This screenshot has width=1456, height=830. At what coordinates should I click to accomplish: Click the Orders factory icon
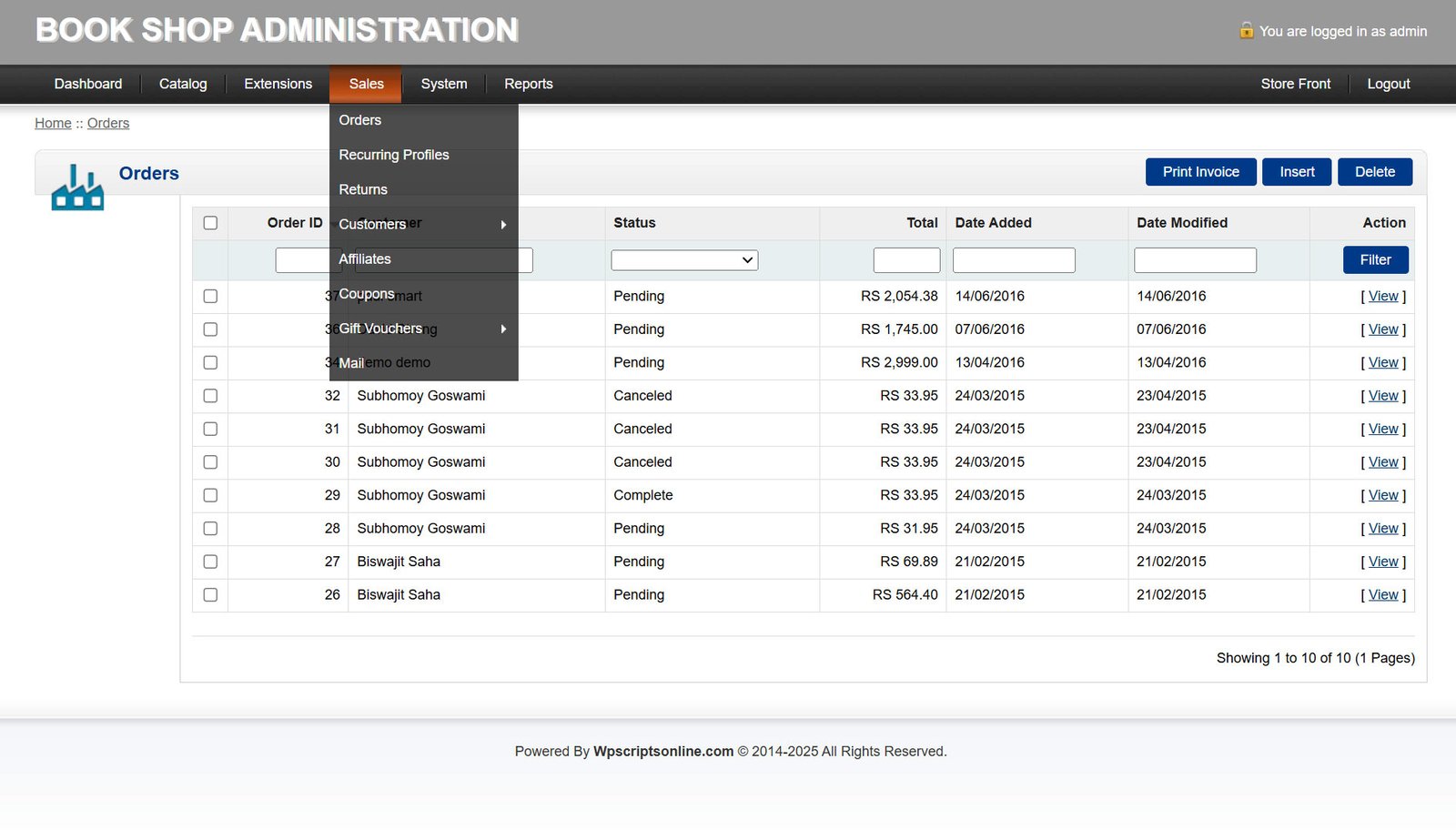[77, 187]
